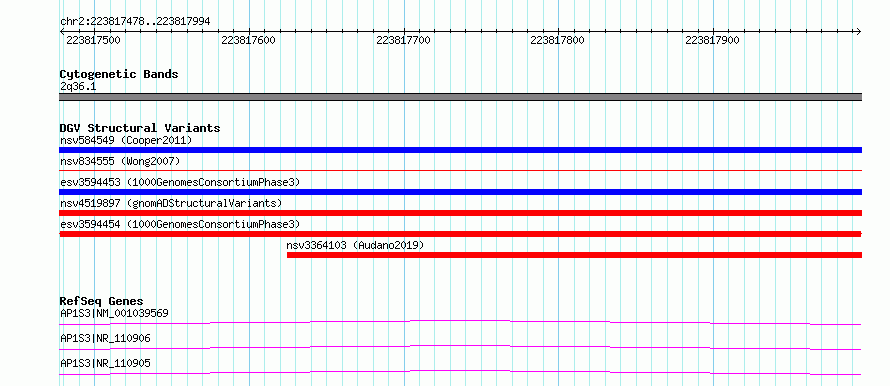
Task: Select the blue esv3594453 variant bar
Action: click(460, 192)
